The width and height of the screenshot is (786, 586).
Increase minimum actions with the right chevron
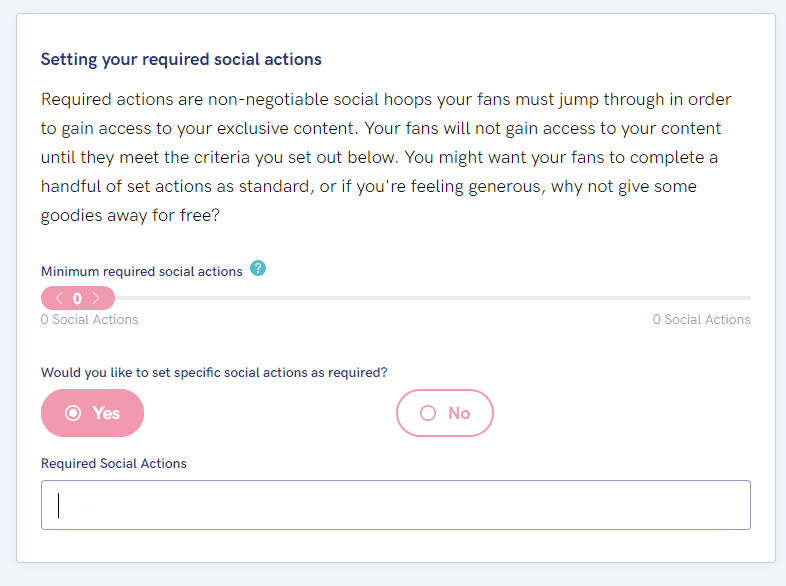pos(96,298)
